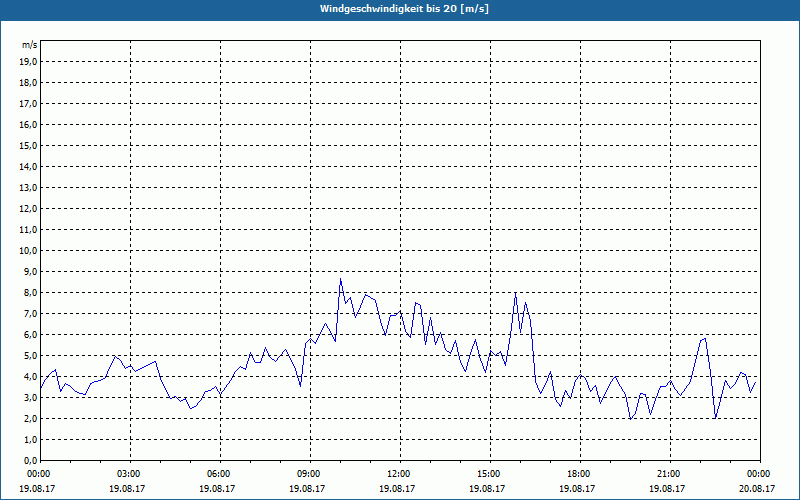The image size is (800, 500).
Task: Select the '19,0' y-axis label
Action: 28,62
